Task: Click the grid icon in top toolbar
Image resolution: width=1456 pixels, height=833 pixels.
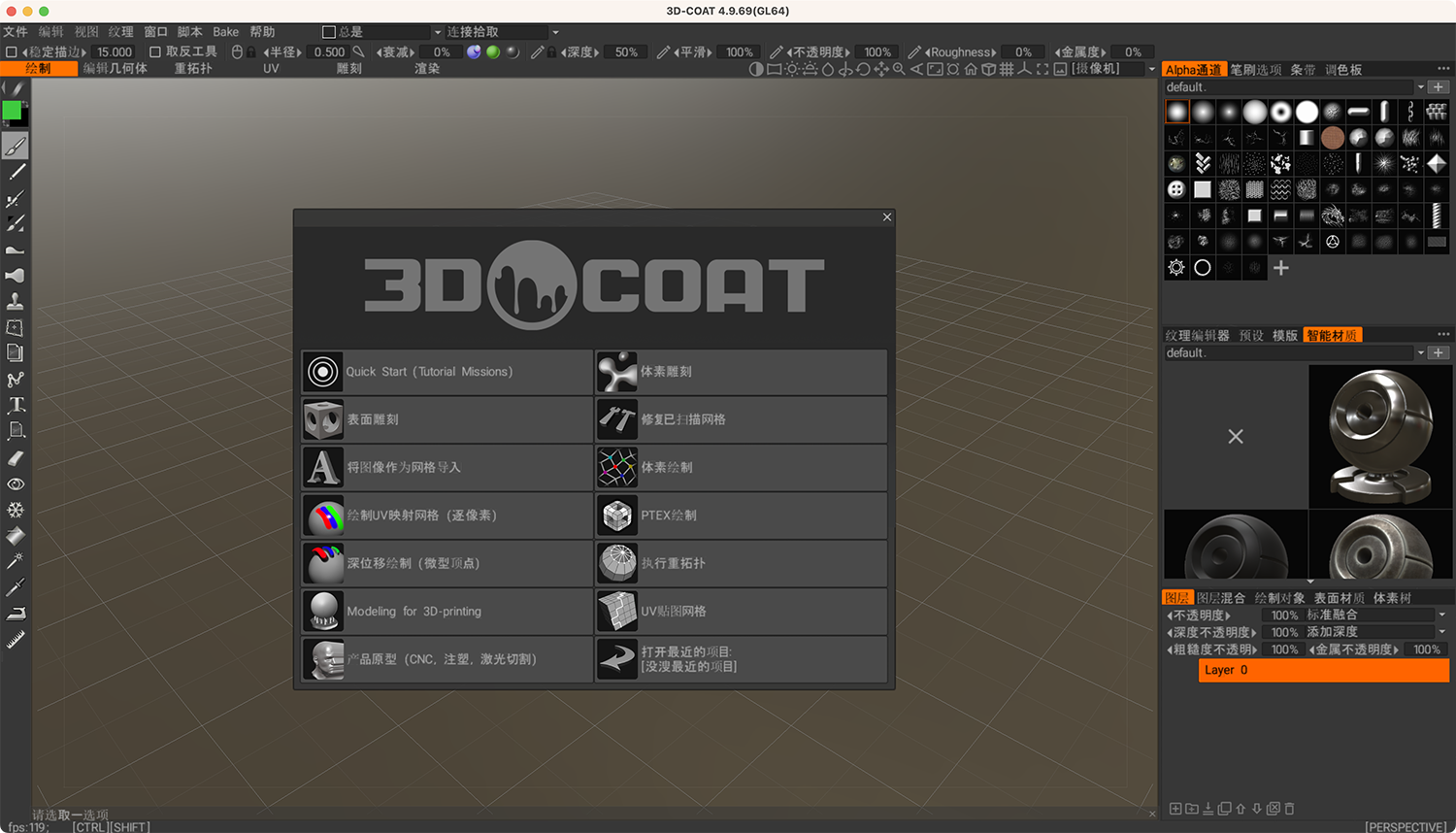Action: point(1007,69)
